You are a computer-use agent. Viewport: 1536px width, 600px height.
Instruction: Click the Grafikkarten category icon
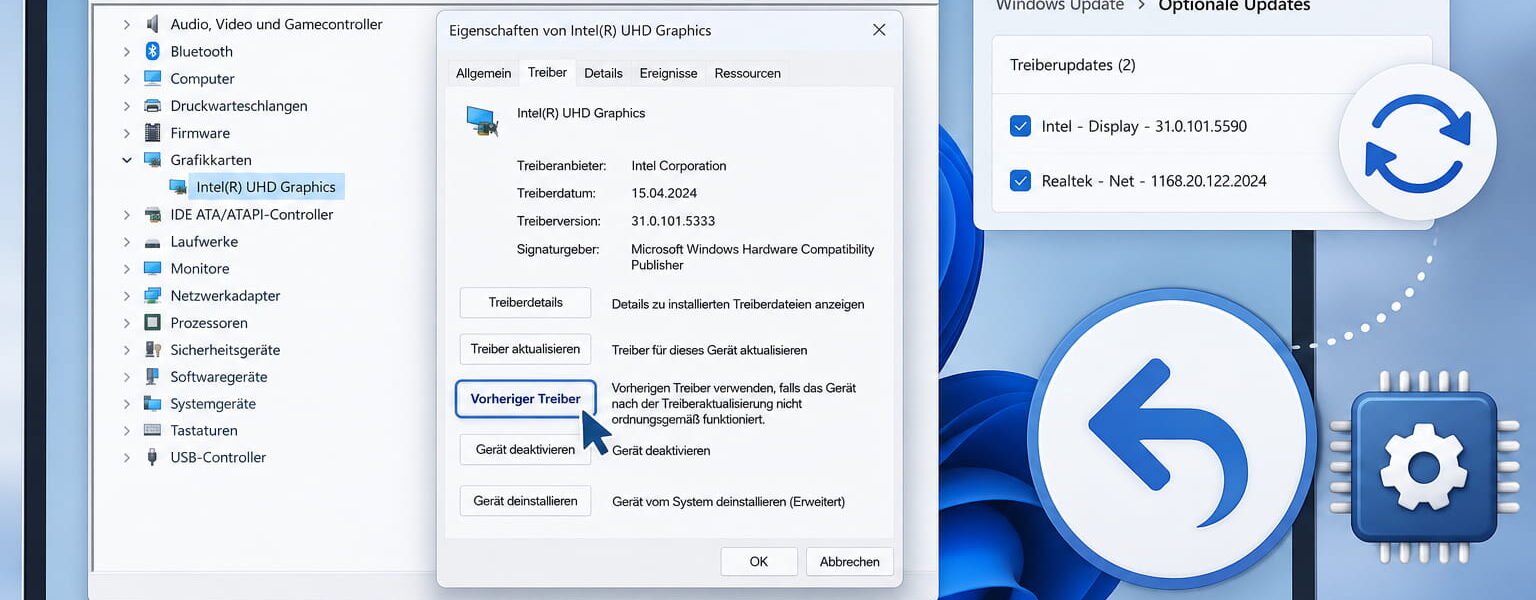(x=152, y=159)
